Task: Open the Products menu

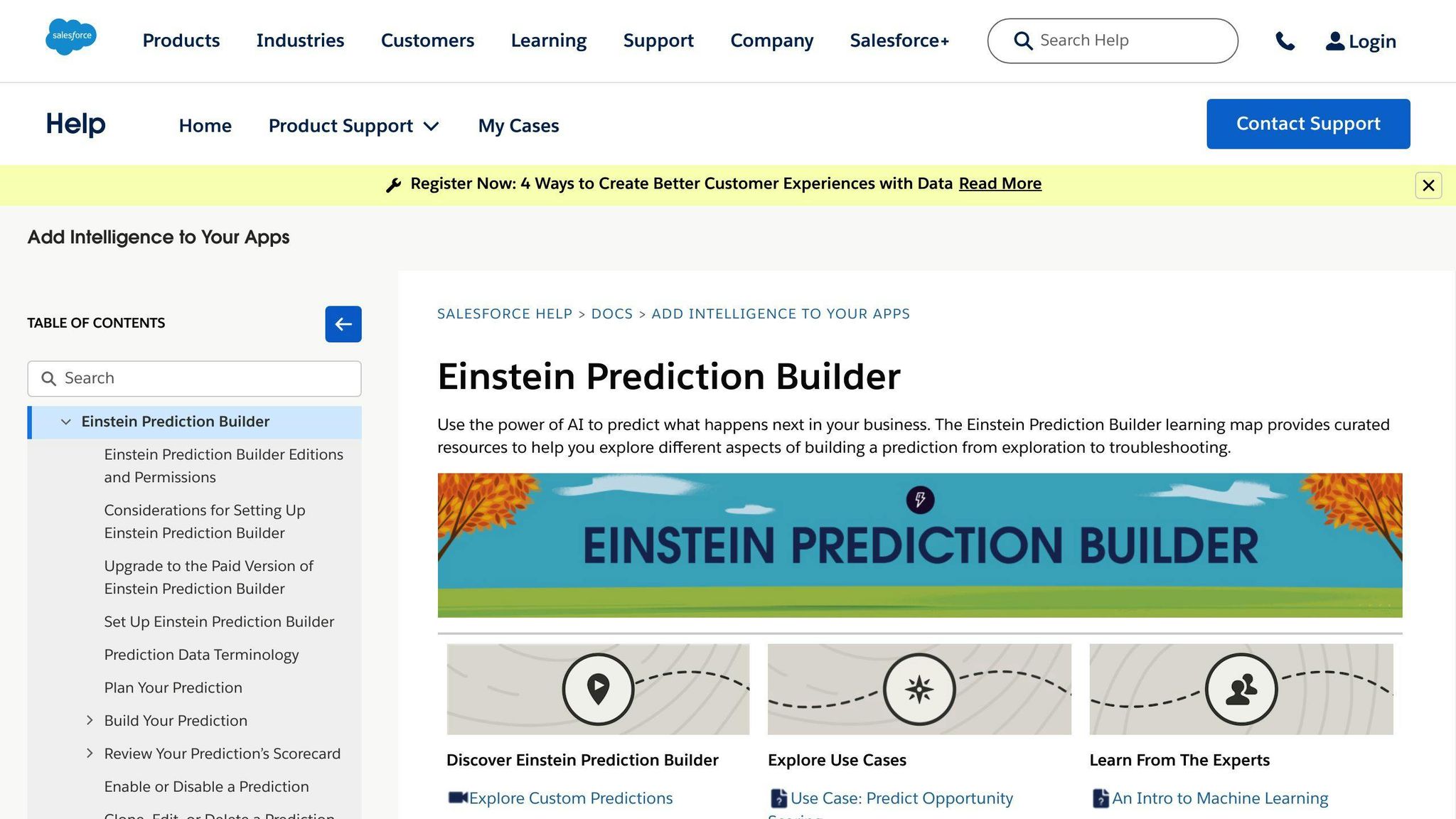Action: point(181,41)
